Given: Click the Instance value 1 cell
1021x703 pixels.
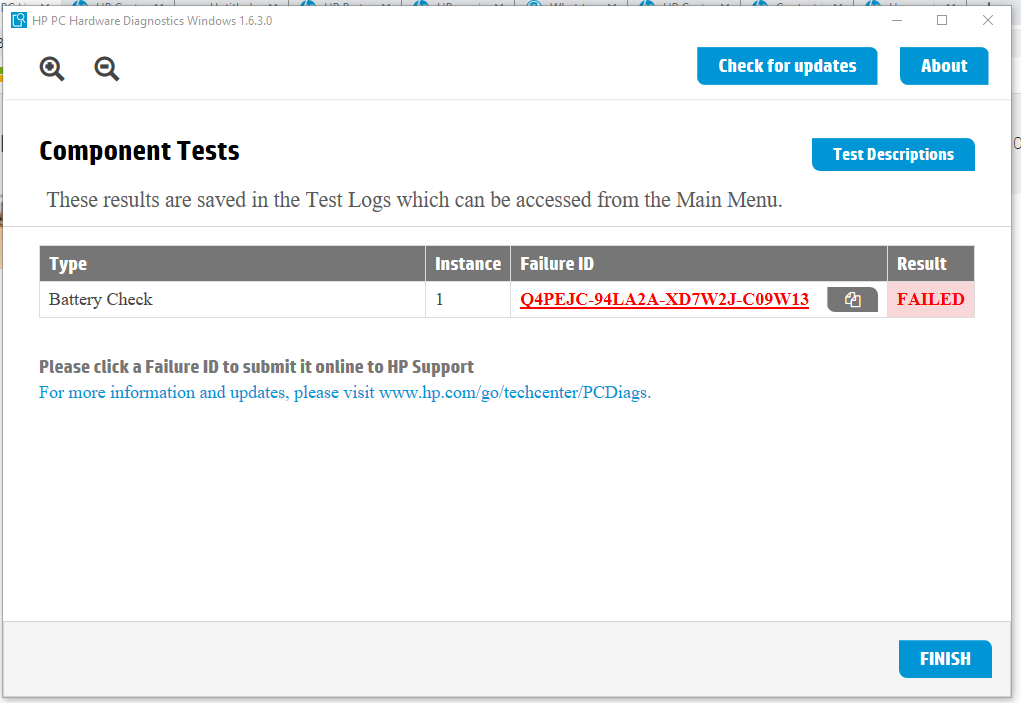Looking at the screenshot, I should pyautogui.click(x=468, y=299).
